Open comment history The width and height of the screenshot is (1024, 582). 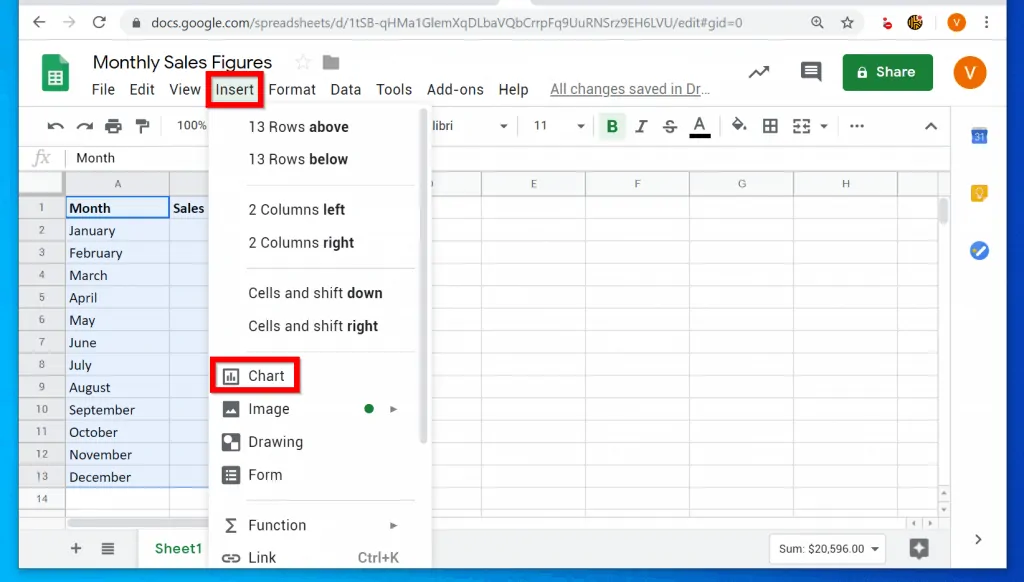810,72
